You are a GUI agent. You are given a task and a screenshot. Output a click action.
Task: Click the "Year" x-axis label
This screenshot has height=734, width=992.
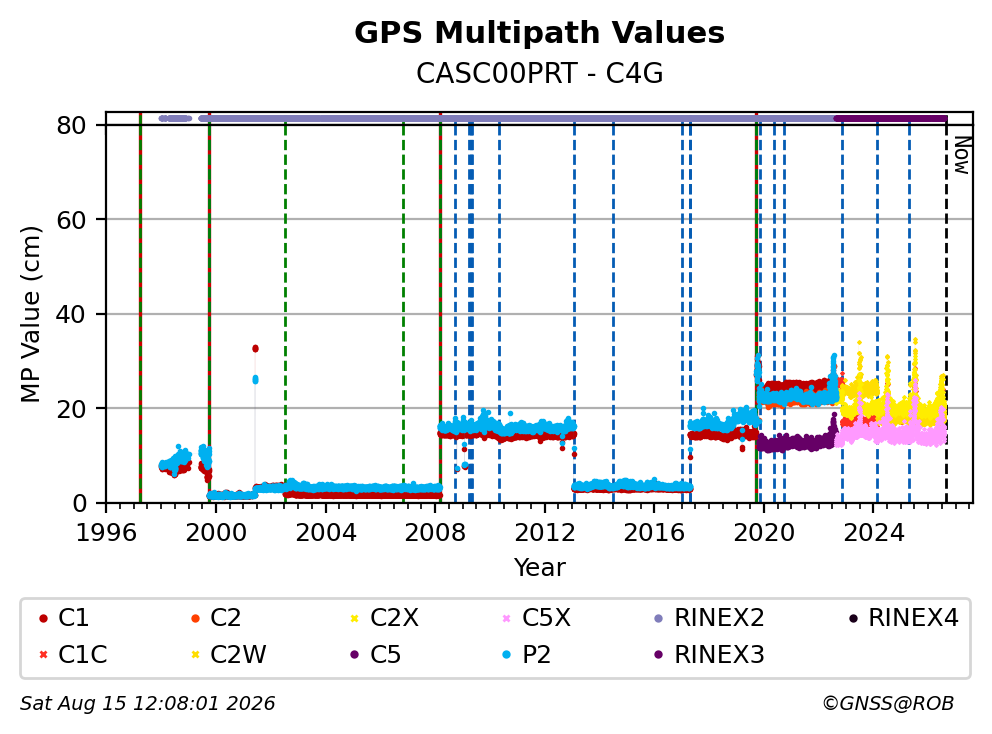click(539, 568)
